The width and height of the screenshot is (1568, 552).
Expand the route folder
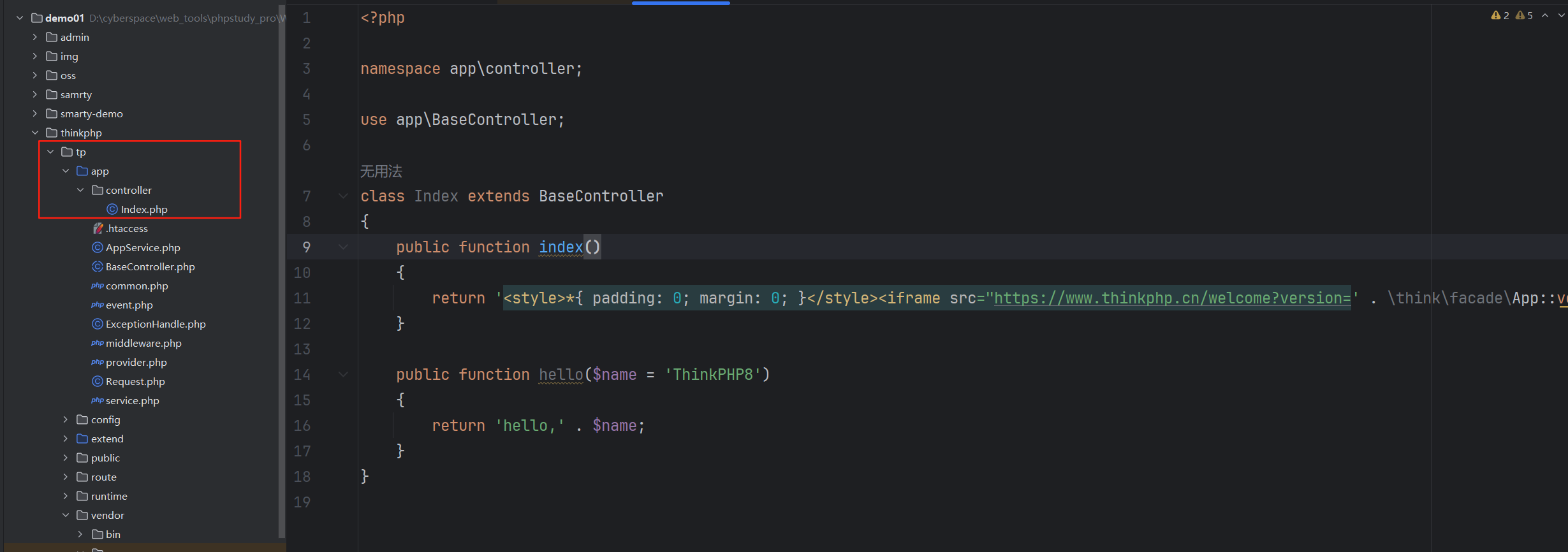(x=66, y=477)
